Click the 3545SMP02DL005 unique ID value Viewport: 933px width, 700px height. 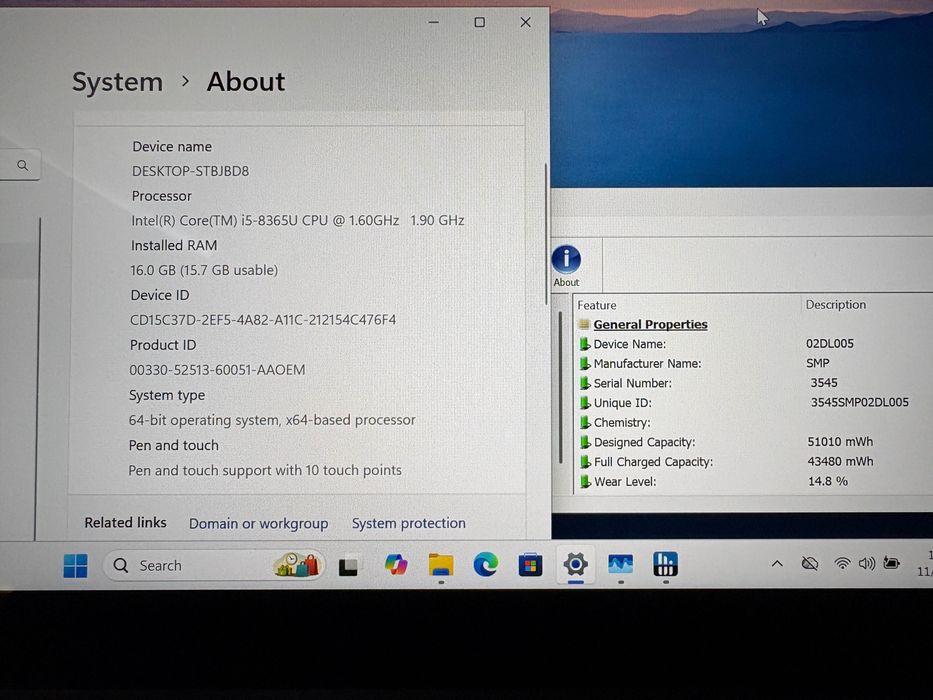[x=859, y=402]
